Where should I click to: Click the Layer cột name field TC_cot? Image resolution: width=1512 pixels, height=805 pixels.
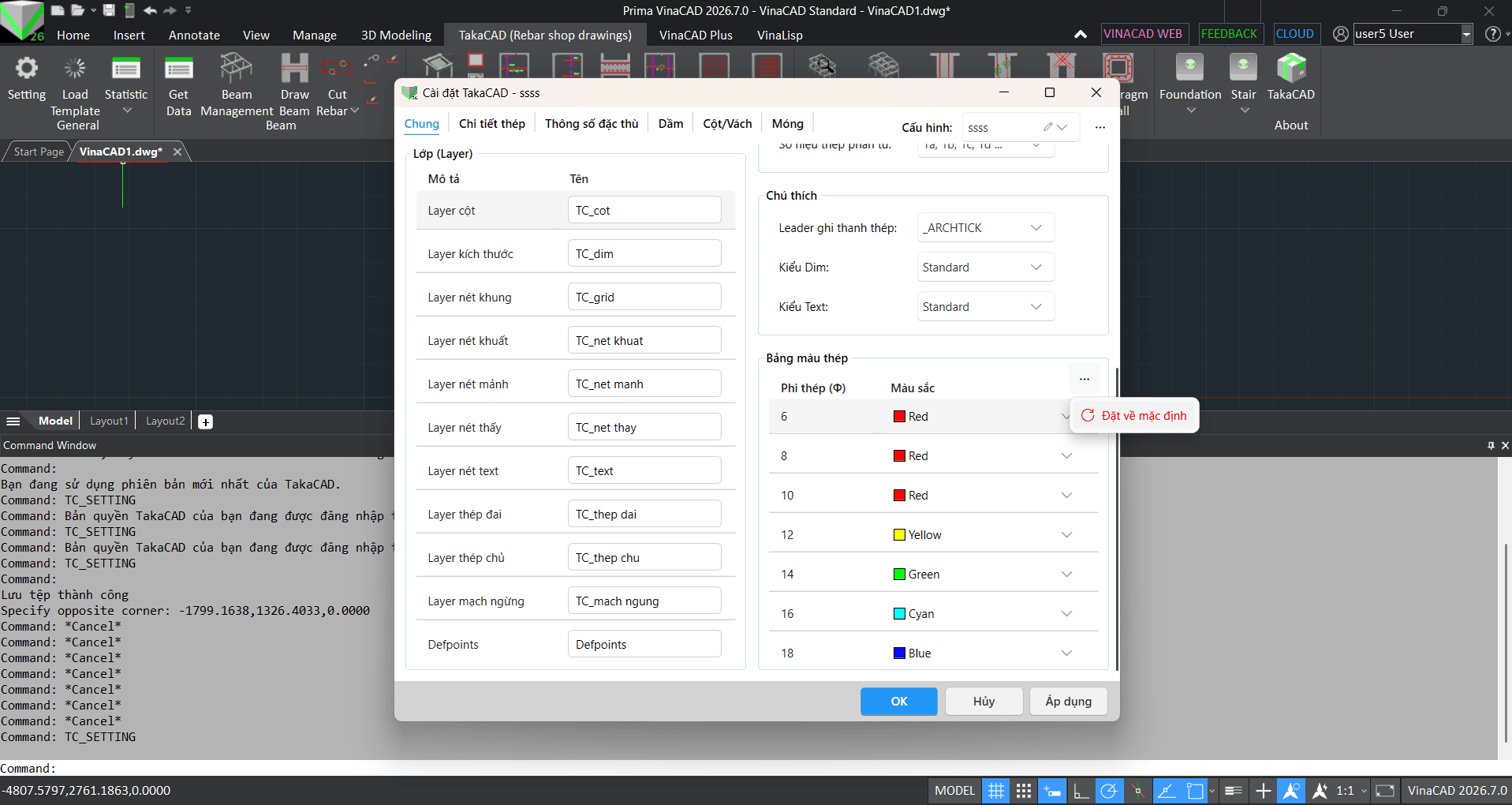pyautogui.click(x=644, y=211)
